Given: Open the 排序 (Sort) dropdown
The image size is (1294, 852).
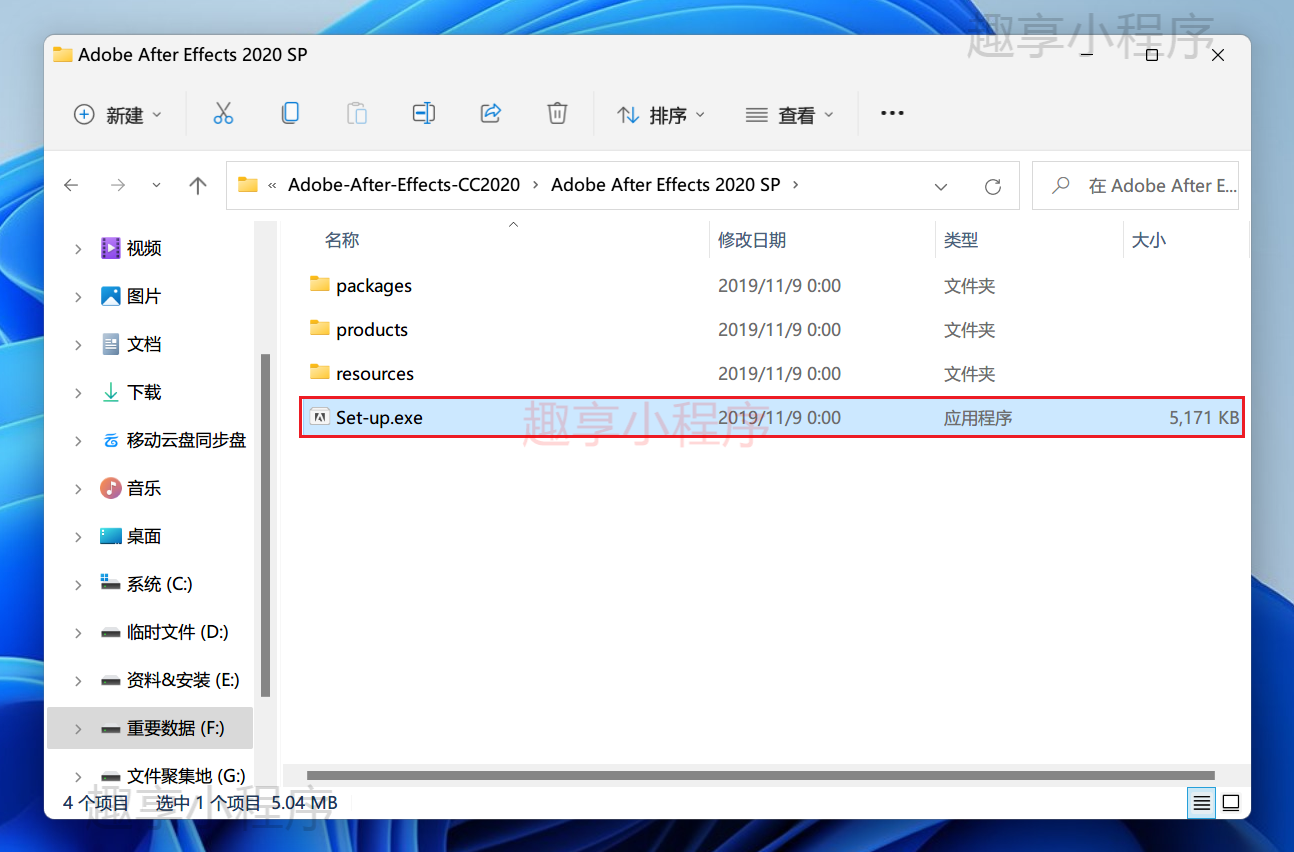Looking at the screenshot, I should pyautogui.click(x=661, y=115).
